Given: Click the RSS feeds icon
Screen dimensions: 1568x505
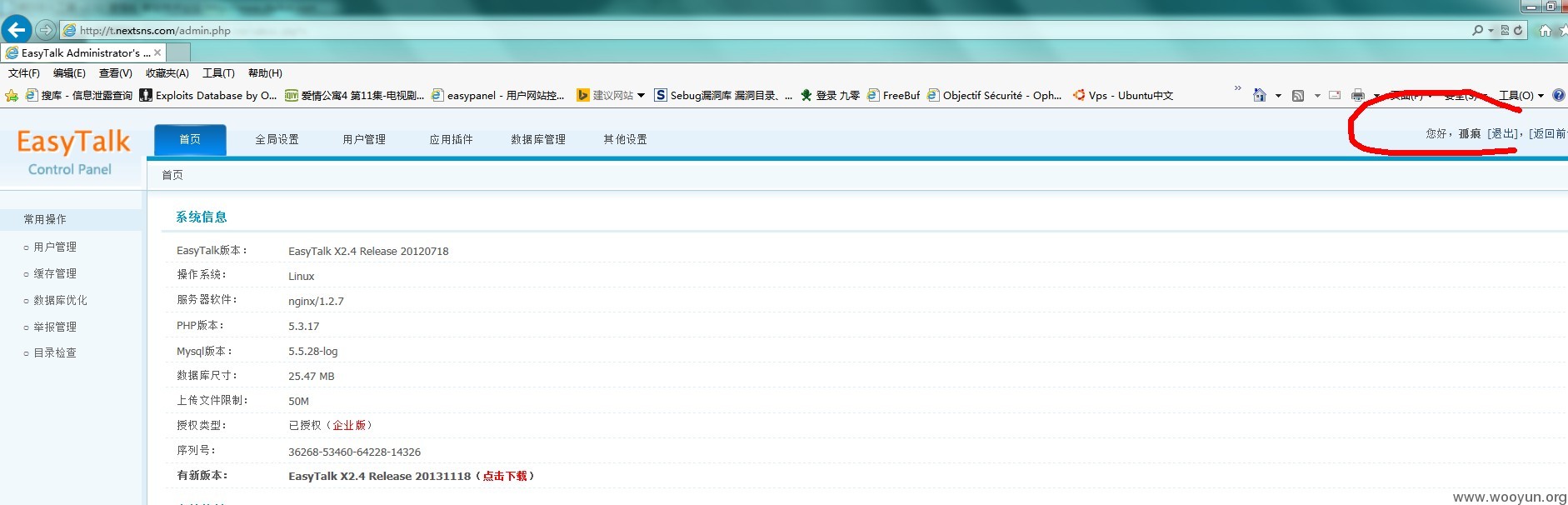Looking at the screenshot, I should click(x=1298, y=96).
